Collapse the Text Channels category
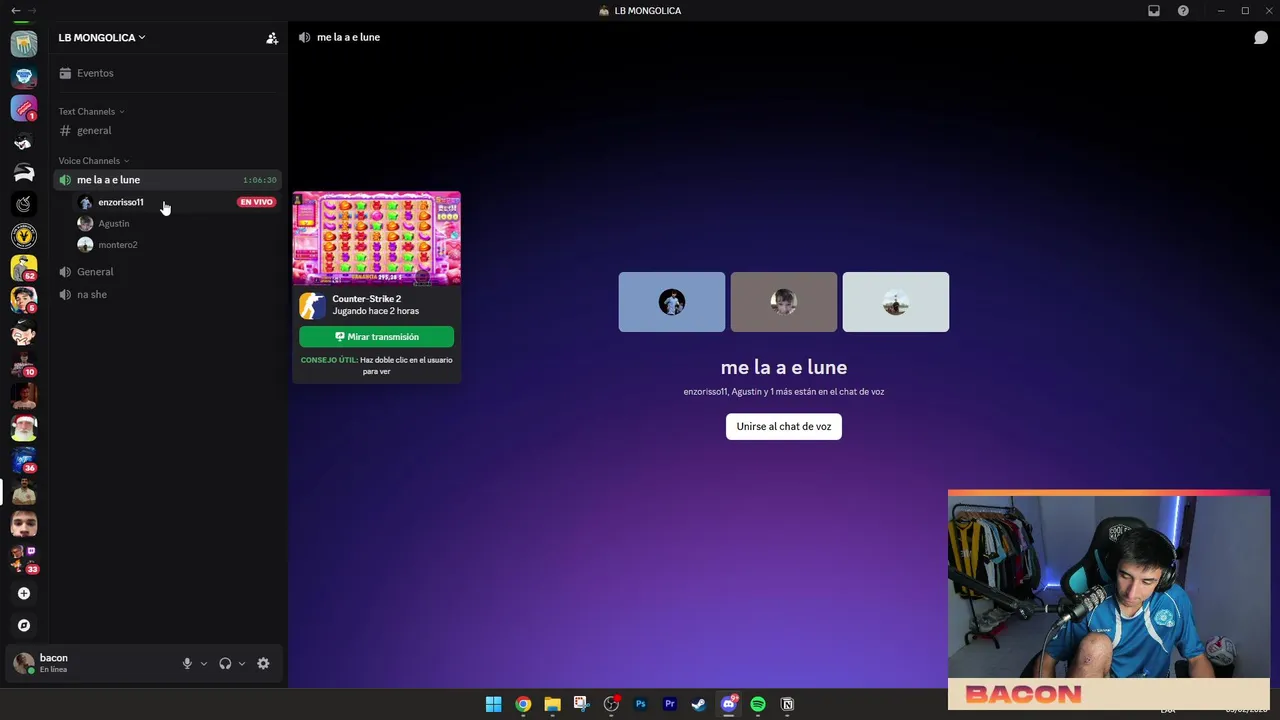Image resolution: width=1280 pixels, height=720 pixels. (x=91, y=112)
